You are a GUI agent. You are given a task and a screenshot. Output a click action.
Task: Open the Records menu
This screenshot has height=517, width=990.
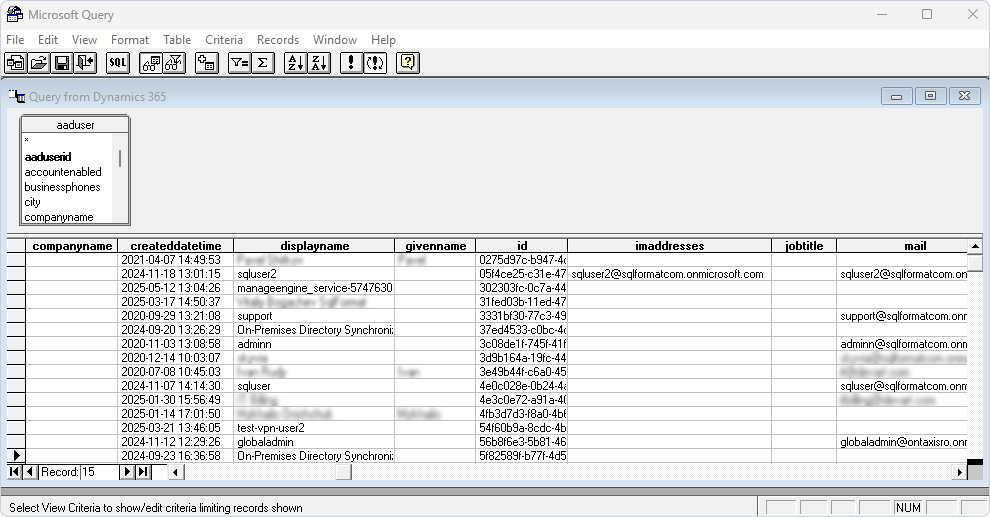[x=278, y=40]
